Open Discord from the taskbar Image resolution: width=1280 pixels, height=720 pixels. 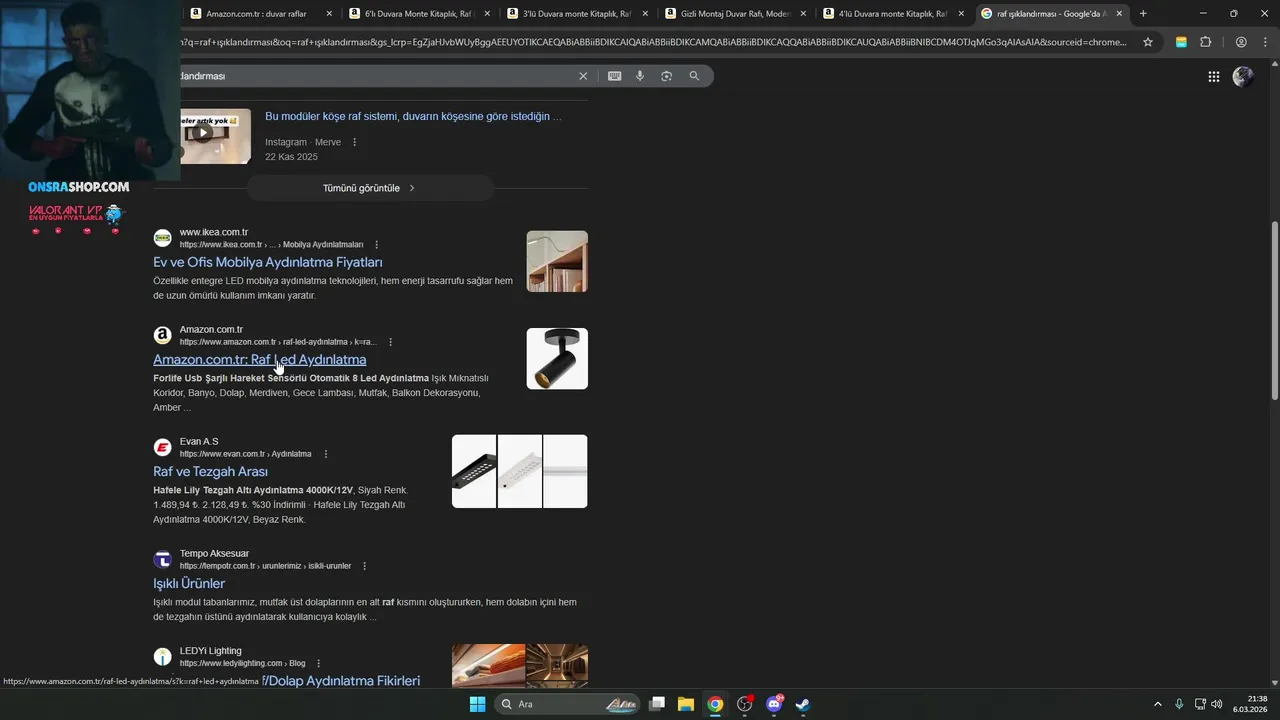(774, 704)
